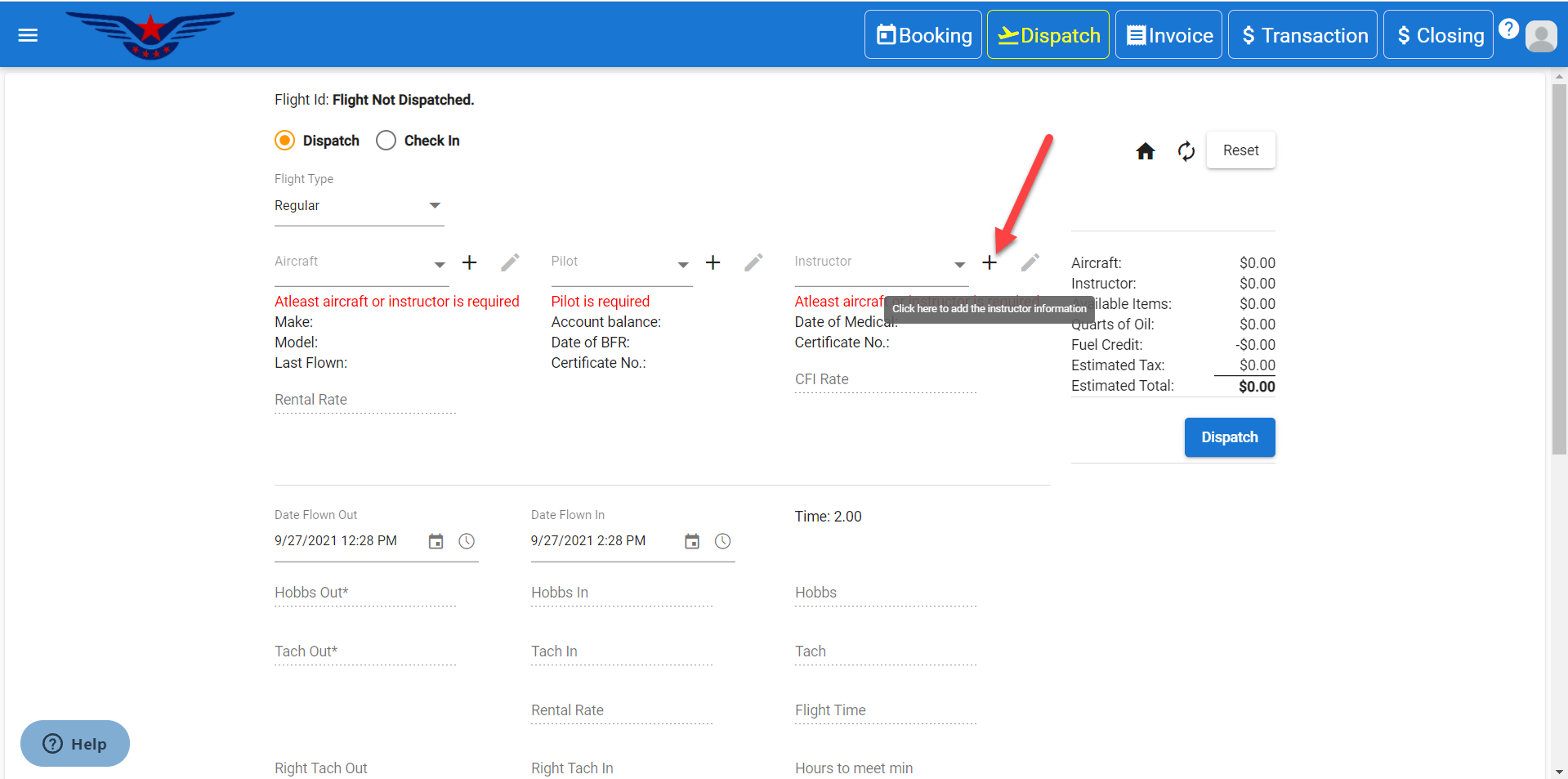Open the Pilot dropdown list
The image size is (1568, 779).
(x=683, y=264)
